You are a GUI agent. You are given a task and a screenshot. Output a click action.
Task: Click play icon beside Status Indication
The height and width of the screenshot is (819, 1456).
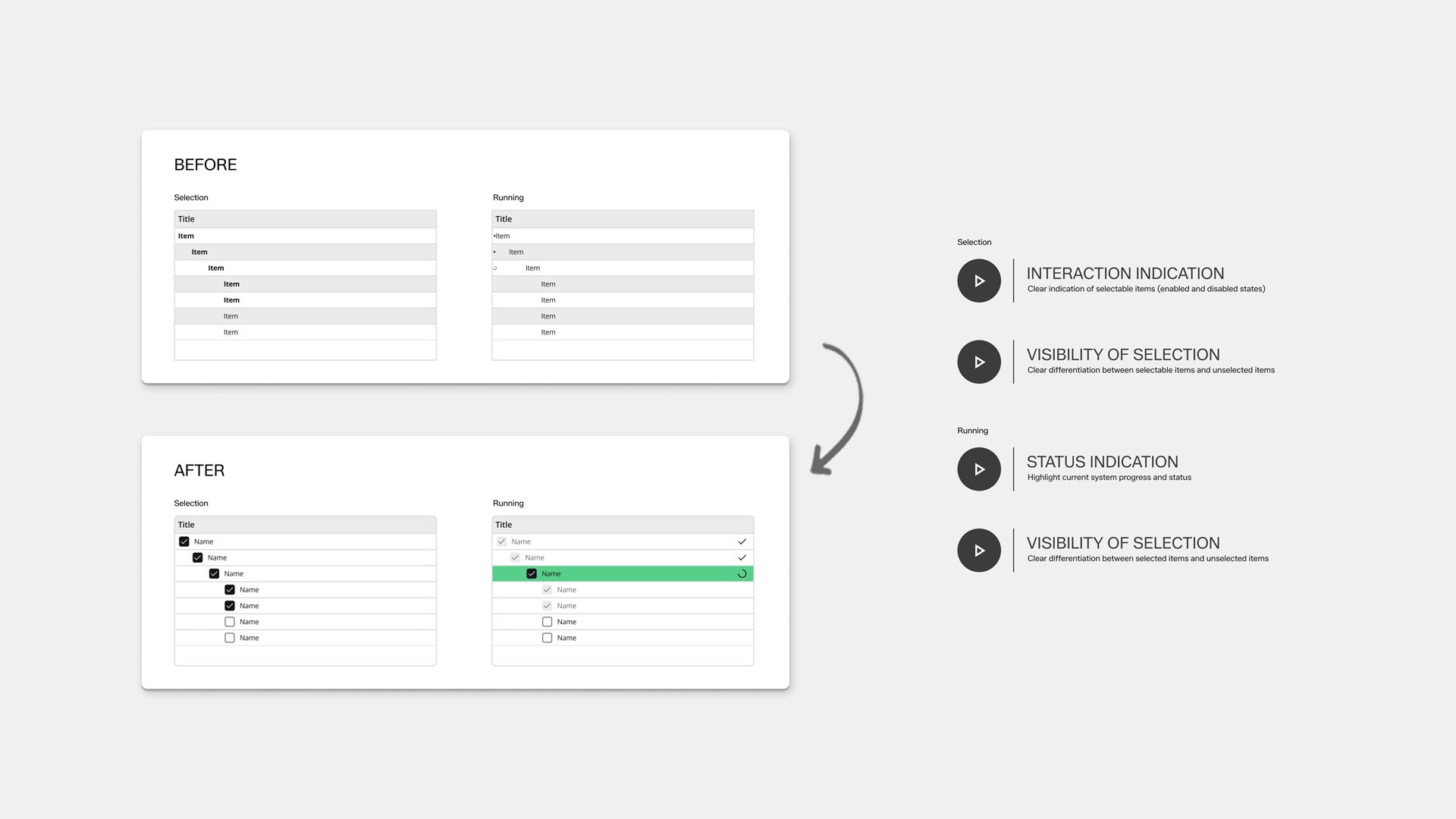pyautogui.click(x=978, y=469)
